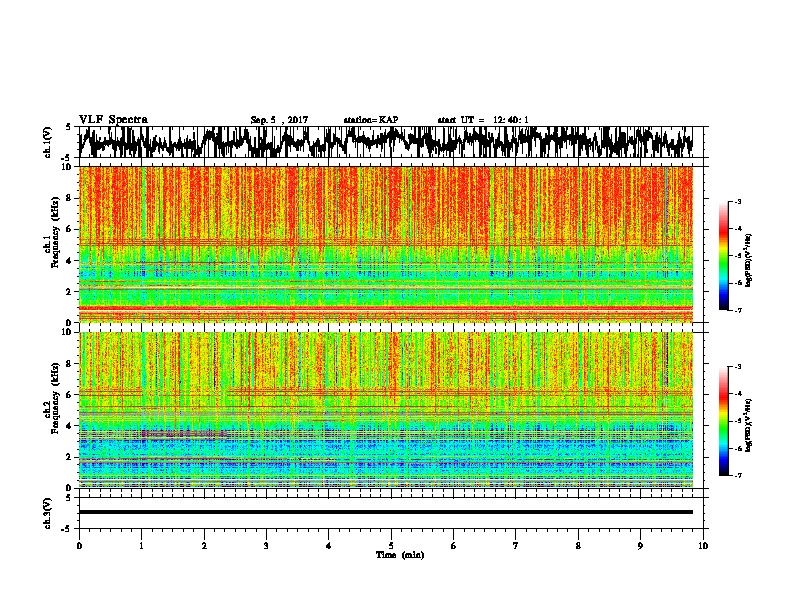Click the flat black ch.3 voltage trace
Image resolution: width=792 pixels, height=612 pixels.
click(385, 512)
